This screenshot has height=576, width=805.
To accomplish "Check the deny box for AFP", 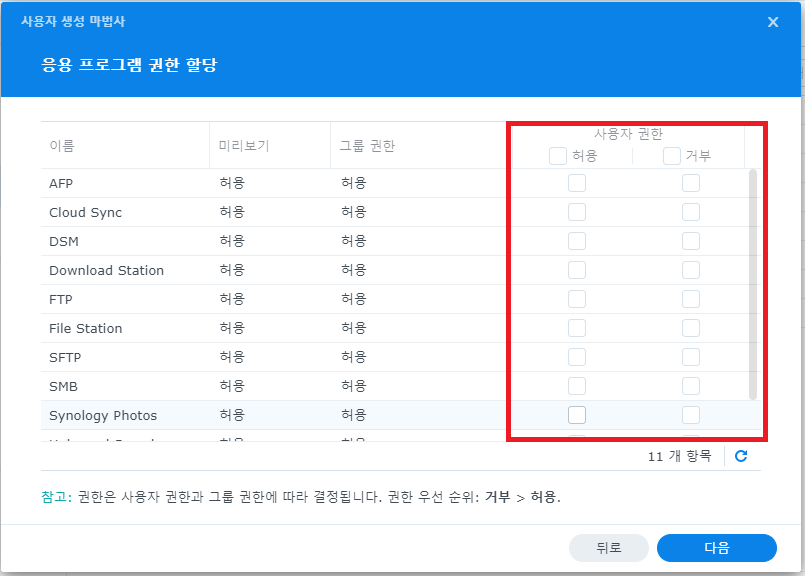I will coord(691,183).
